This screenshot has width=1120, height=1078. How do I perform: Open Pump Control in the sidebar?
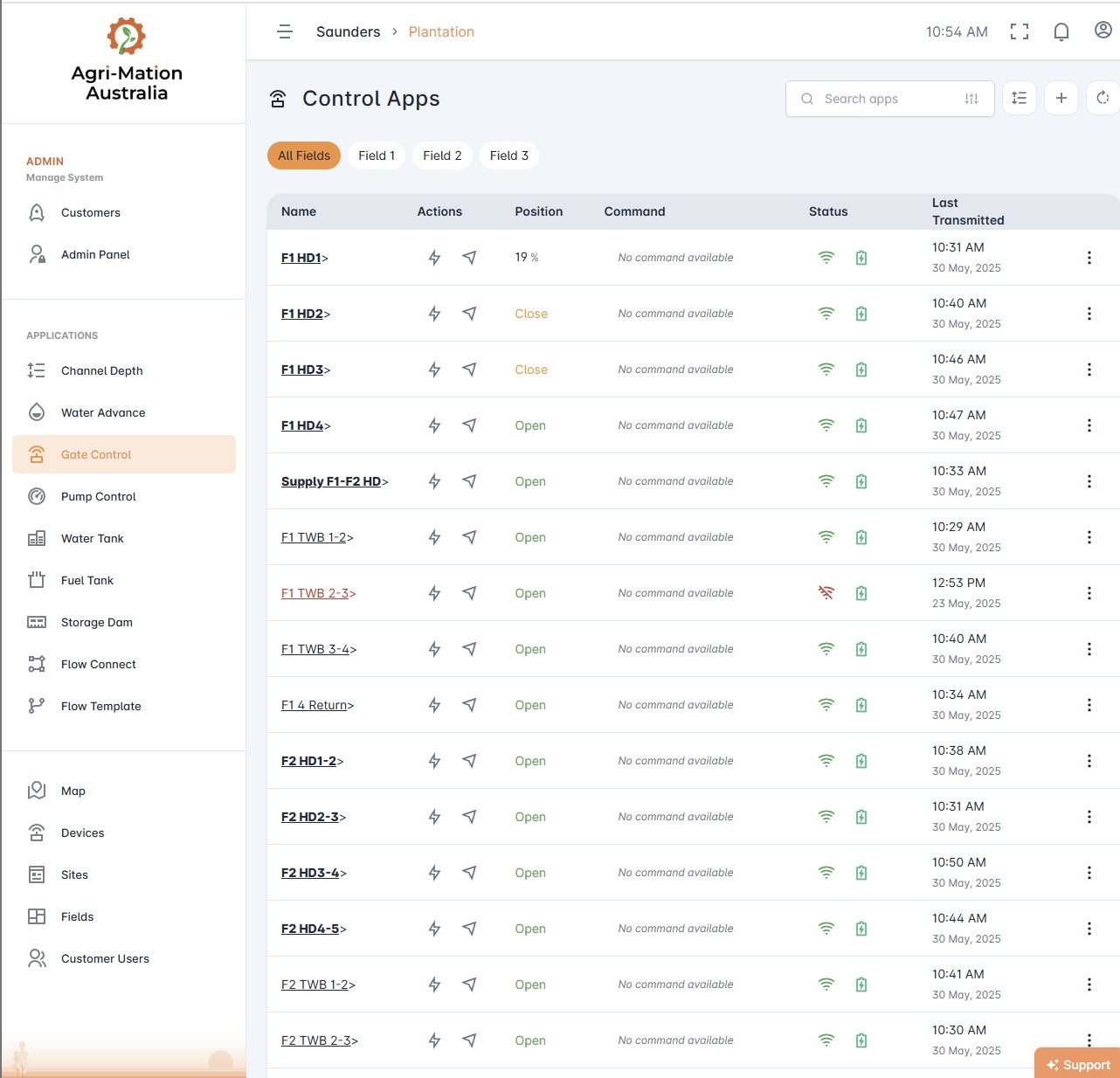[99, 496]
